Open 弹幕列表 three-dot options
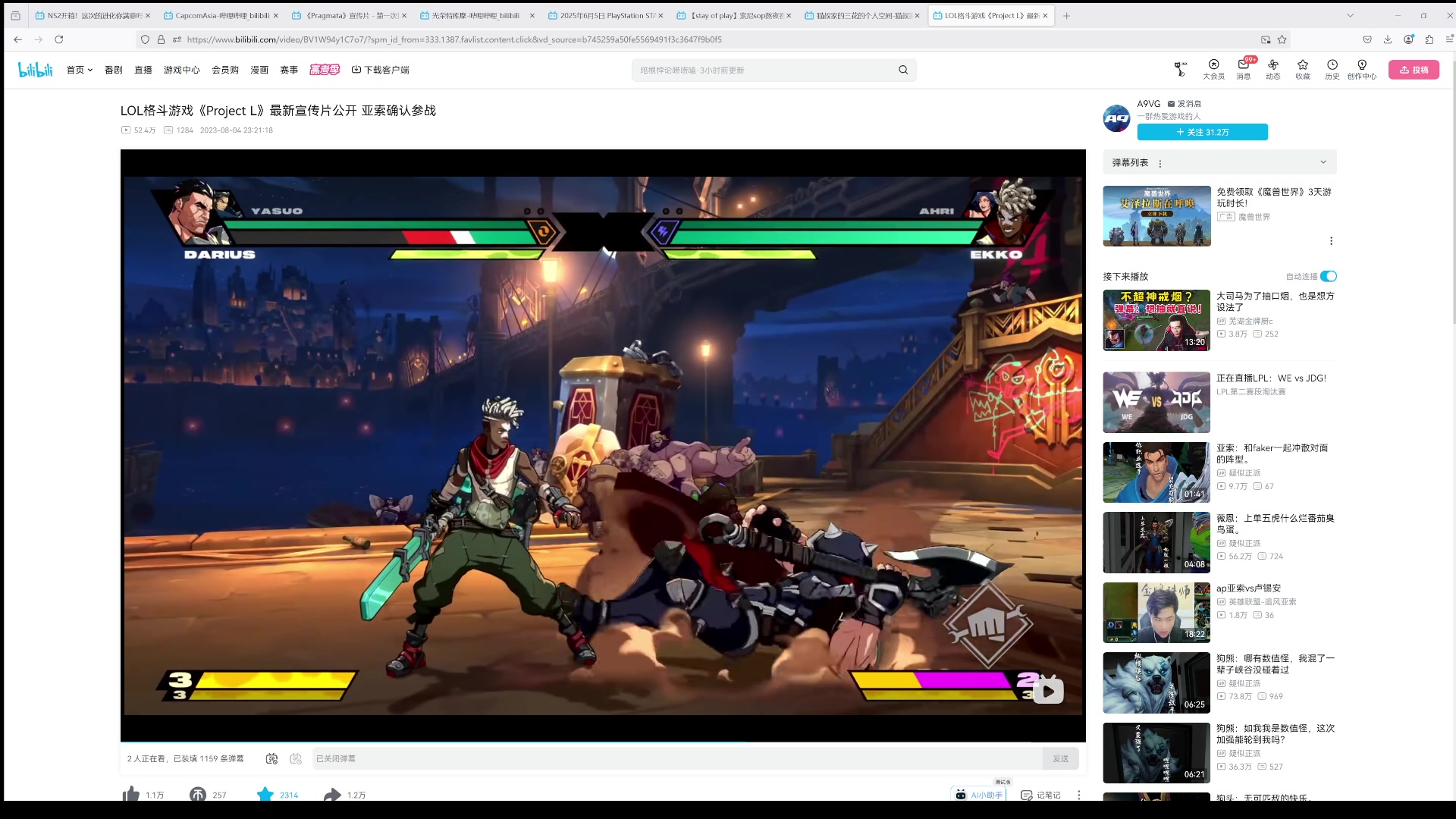1456x819 pixels. pyautogui.click(x=1160, y=163)
